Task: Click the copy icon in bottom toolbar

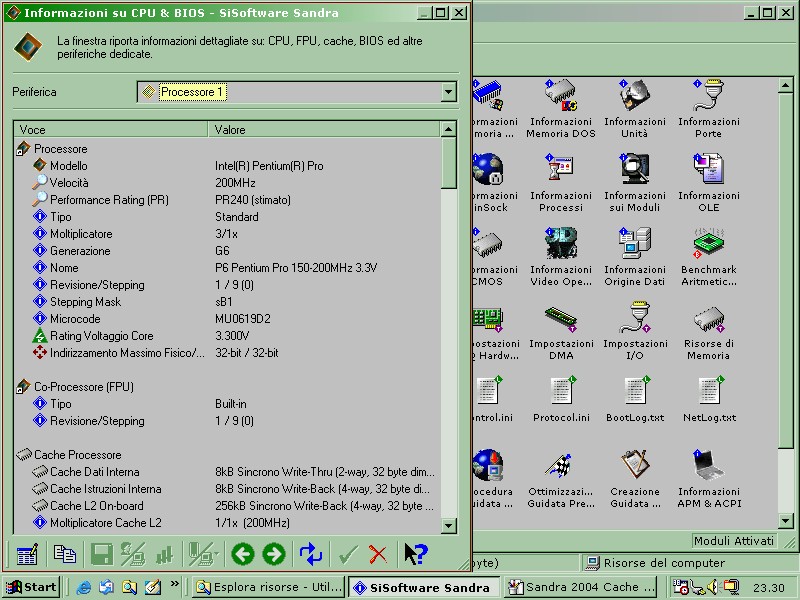Action: tap(65, 554)
